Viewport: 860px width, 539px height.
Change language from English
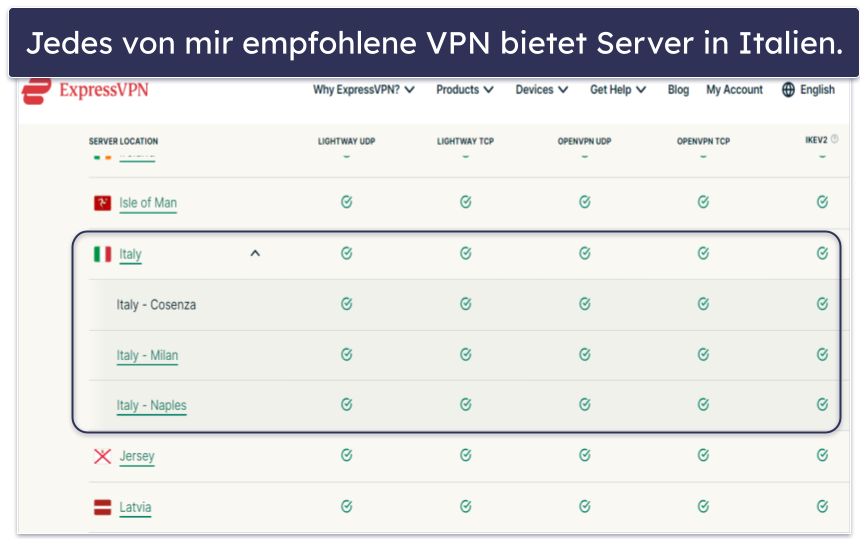point(817,89)
